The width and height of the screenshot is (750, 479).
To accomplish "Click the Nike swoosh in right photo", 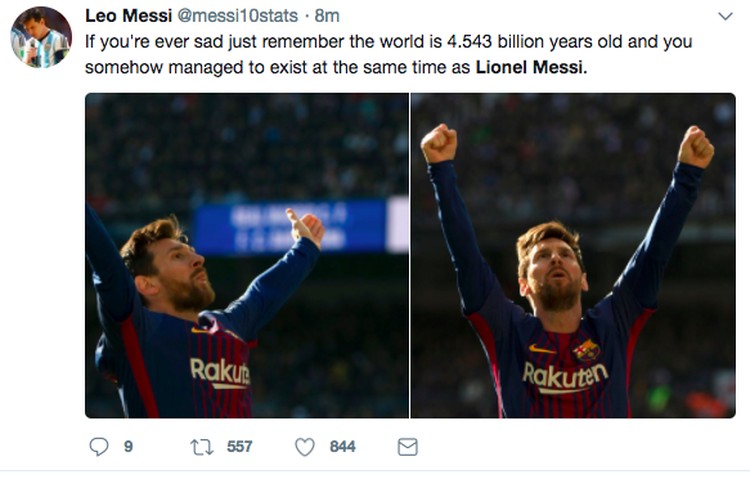I will tap(541, 349).
